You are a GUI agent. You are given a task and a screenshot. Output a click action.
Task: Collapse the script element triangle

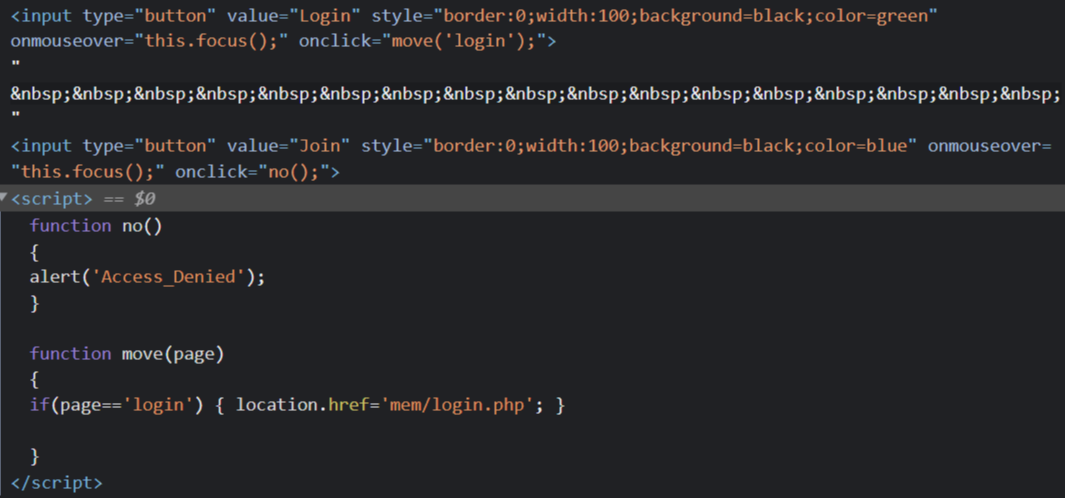point(4,198)
